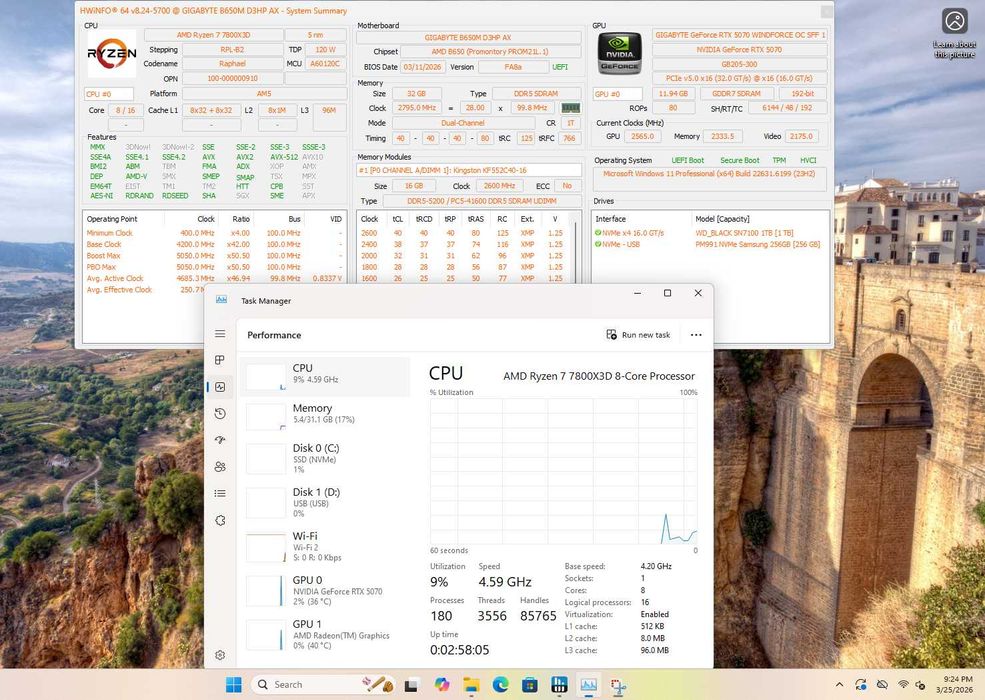Click the Wi-Fi icon in system tray
This screenshot has height=700, width=985.
pyautogui.click(x=903, y=685)
